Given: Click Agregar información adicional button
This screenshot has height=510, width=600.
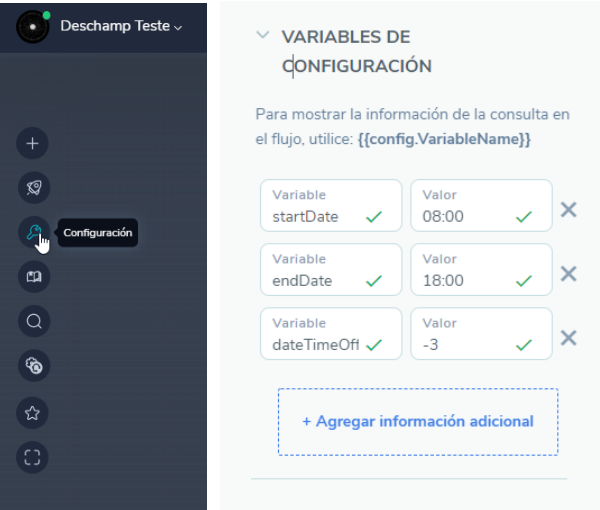Looking at the screenshot, I should coord(417,421).
